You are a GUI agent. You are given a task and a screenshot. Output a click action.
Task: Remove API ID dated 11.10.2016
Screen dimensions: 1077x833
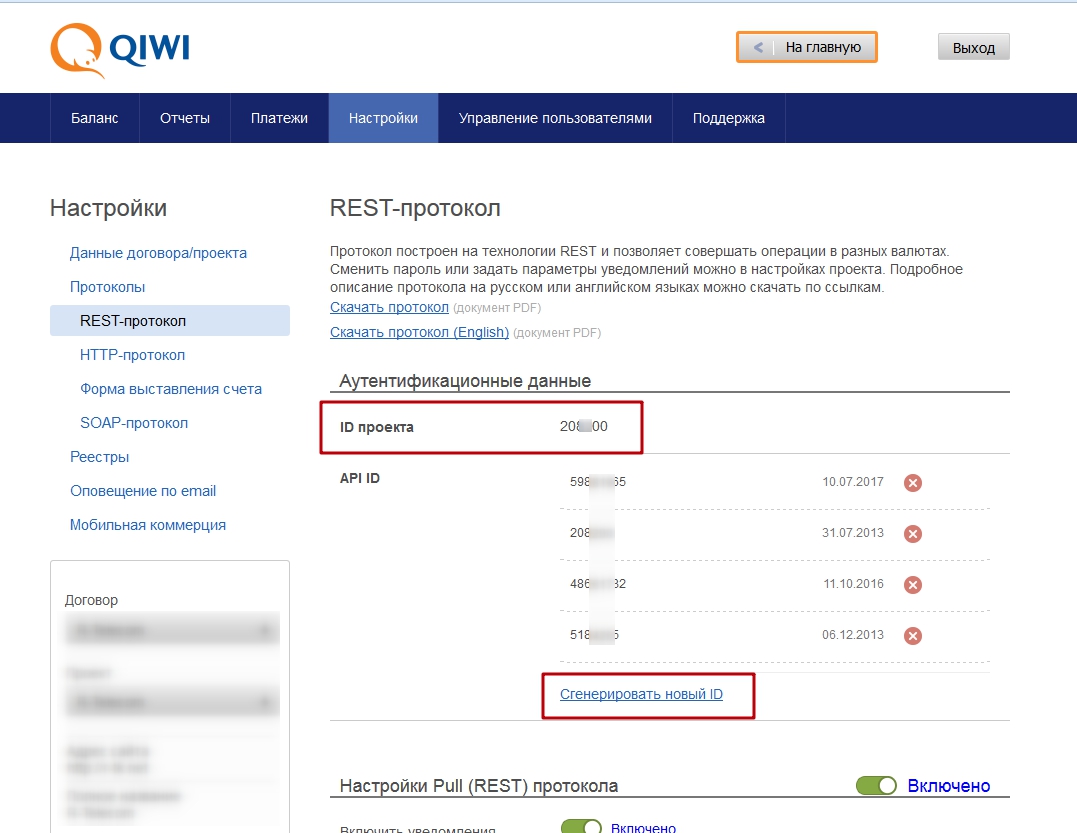tap(912, 585)
